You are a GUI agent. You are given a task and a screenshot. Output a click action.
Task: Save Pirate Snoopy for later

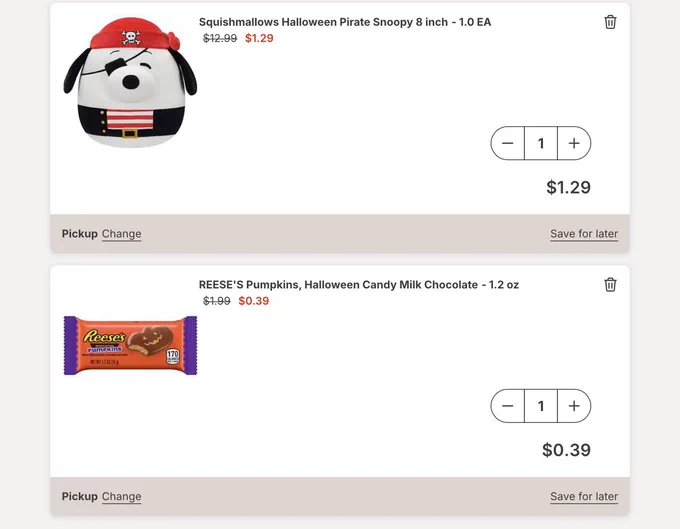pyautogui.click(x=584, y=234)
